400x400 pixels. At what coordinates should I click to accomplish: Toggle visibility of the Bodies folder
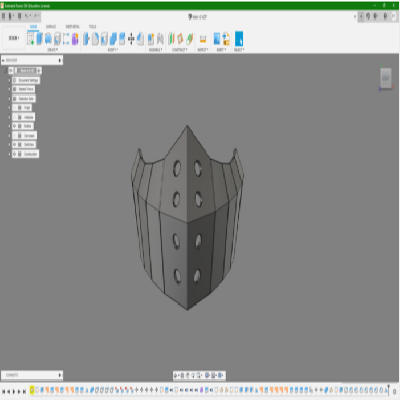pyautogui.click(x=15, y=126)
